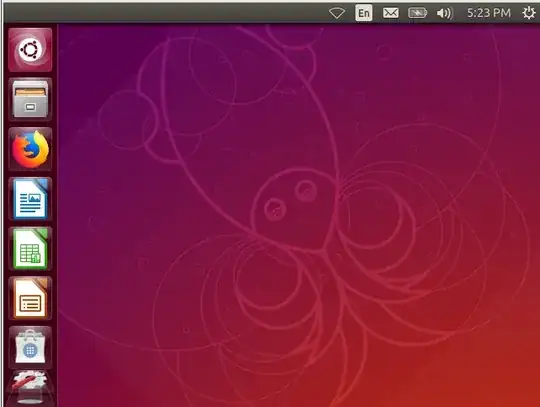Open LibreOffice Calc spreadsheet app
This screenshot has height=407, width=540.
pos(30,248)
